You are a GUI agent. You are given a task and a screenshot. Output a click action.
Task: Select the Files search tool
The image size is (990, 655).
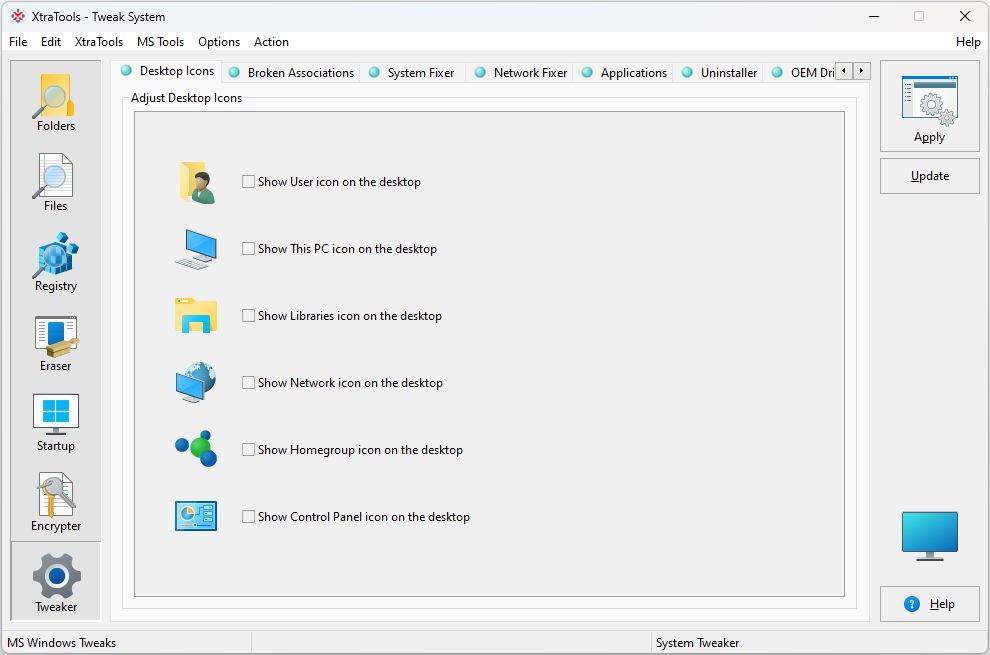[x=56, y=182]
